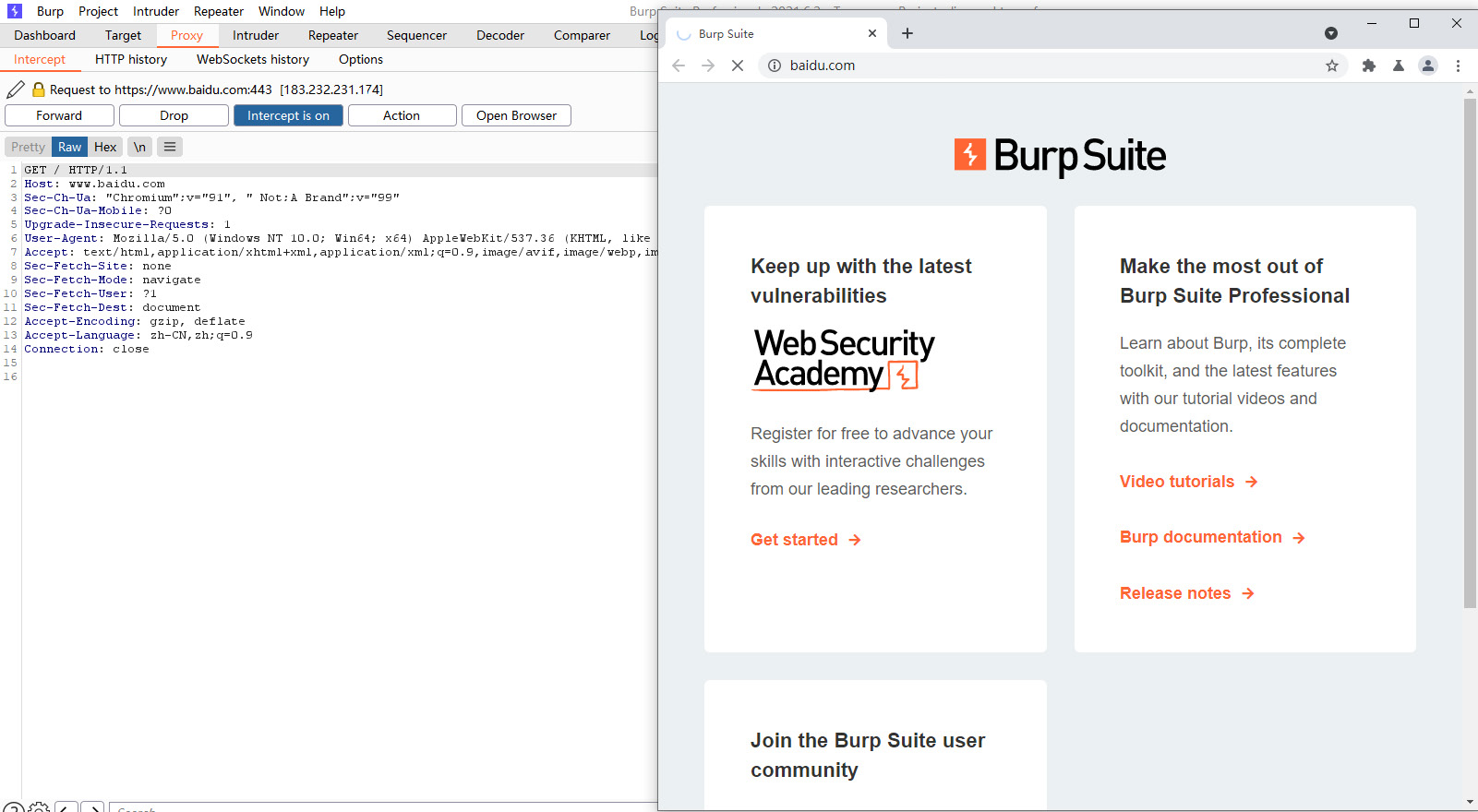
Task: Click the pencil edit icon beside the request URL
Action: (x=16, y=90)
